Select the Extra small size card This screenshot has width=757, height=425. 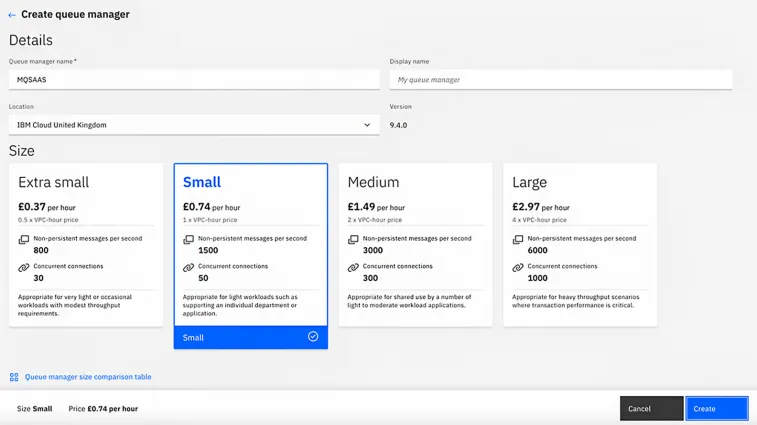coord(86,245)
